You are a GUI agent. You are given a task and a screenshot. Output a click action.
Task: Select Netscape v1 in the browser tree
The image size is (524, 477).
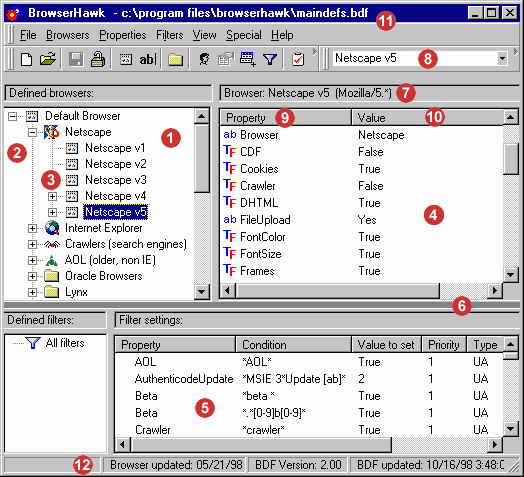[x=115, y=148]
